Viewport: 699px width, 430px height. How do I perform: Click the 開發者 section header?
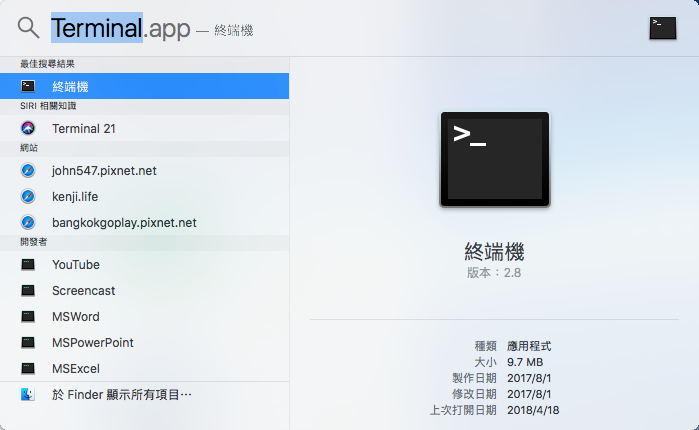(33, 242)
